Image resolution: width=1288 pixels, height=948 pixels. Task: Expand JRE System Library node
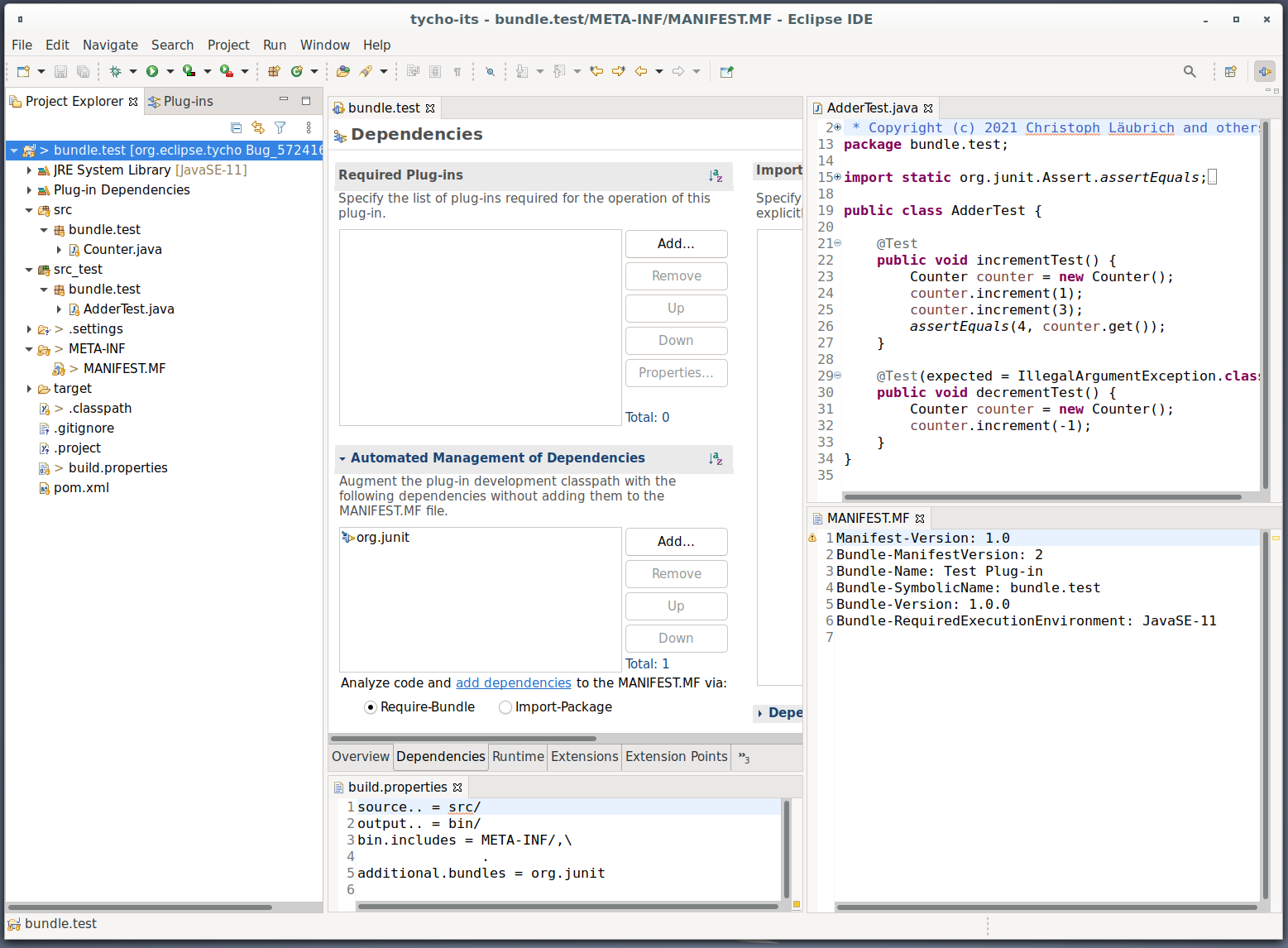(29, 170)
